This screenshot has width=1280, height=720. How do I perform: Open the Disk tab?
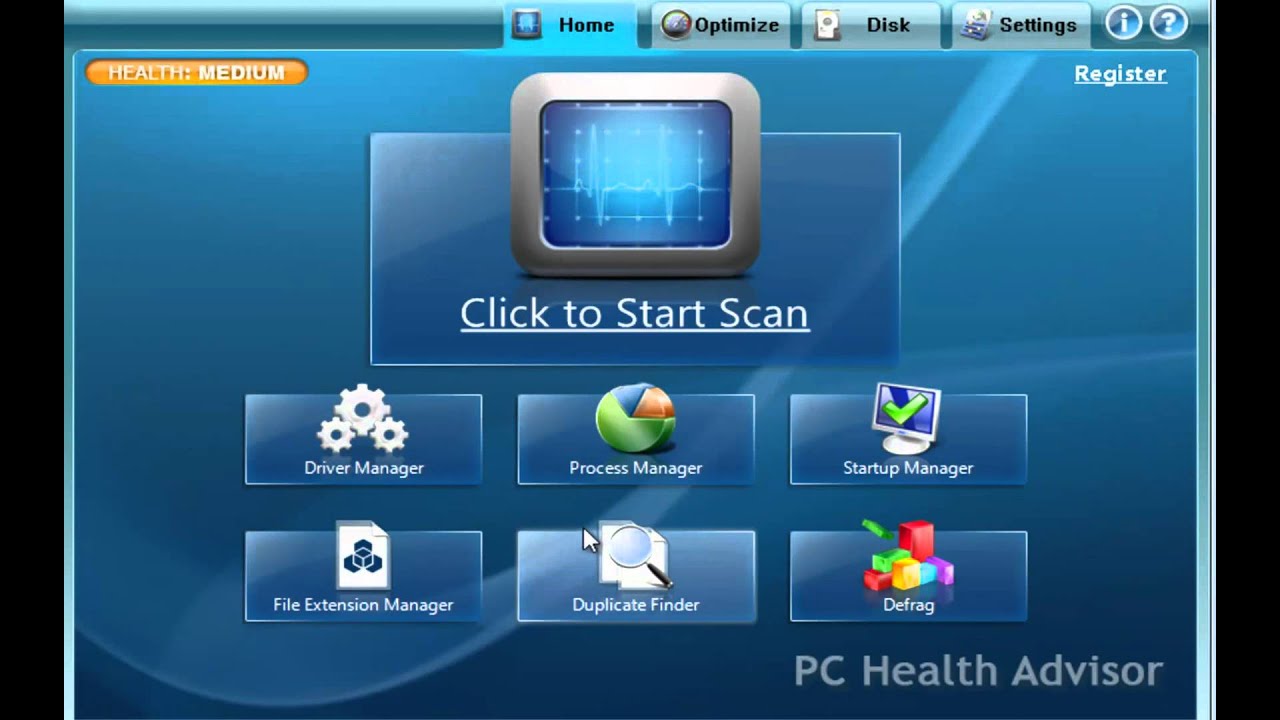click(x=869, y=25)
